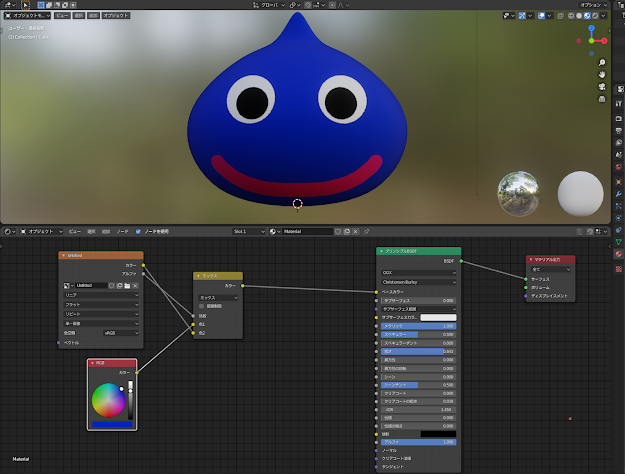The width and height of the screenshot is (625, 474).
Task: Toggle X-ray mode icon
Action: [560, 16]
